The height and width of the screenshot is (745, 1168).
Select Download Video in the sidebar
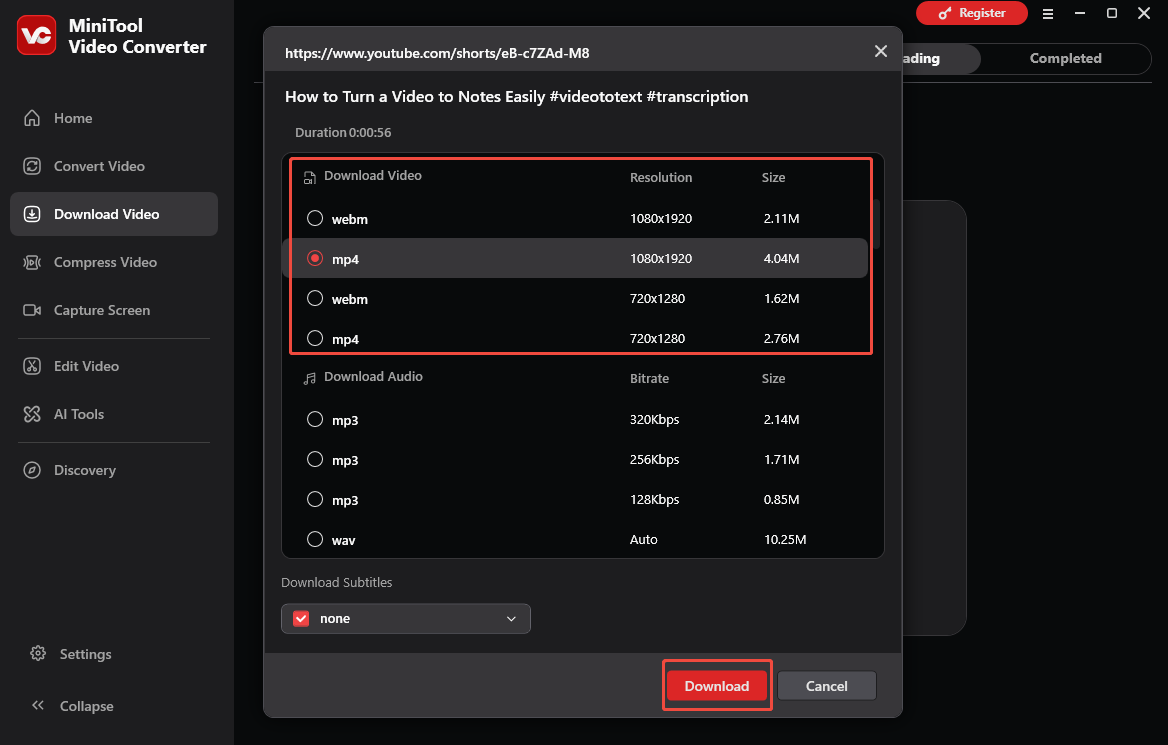[x=113, y=214]
